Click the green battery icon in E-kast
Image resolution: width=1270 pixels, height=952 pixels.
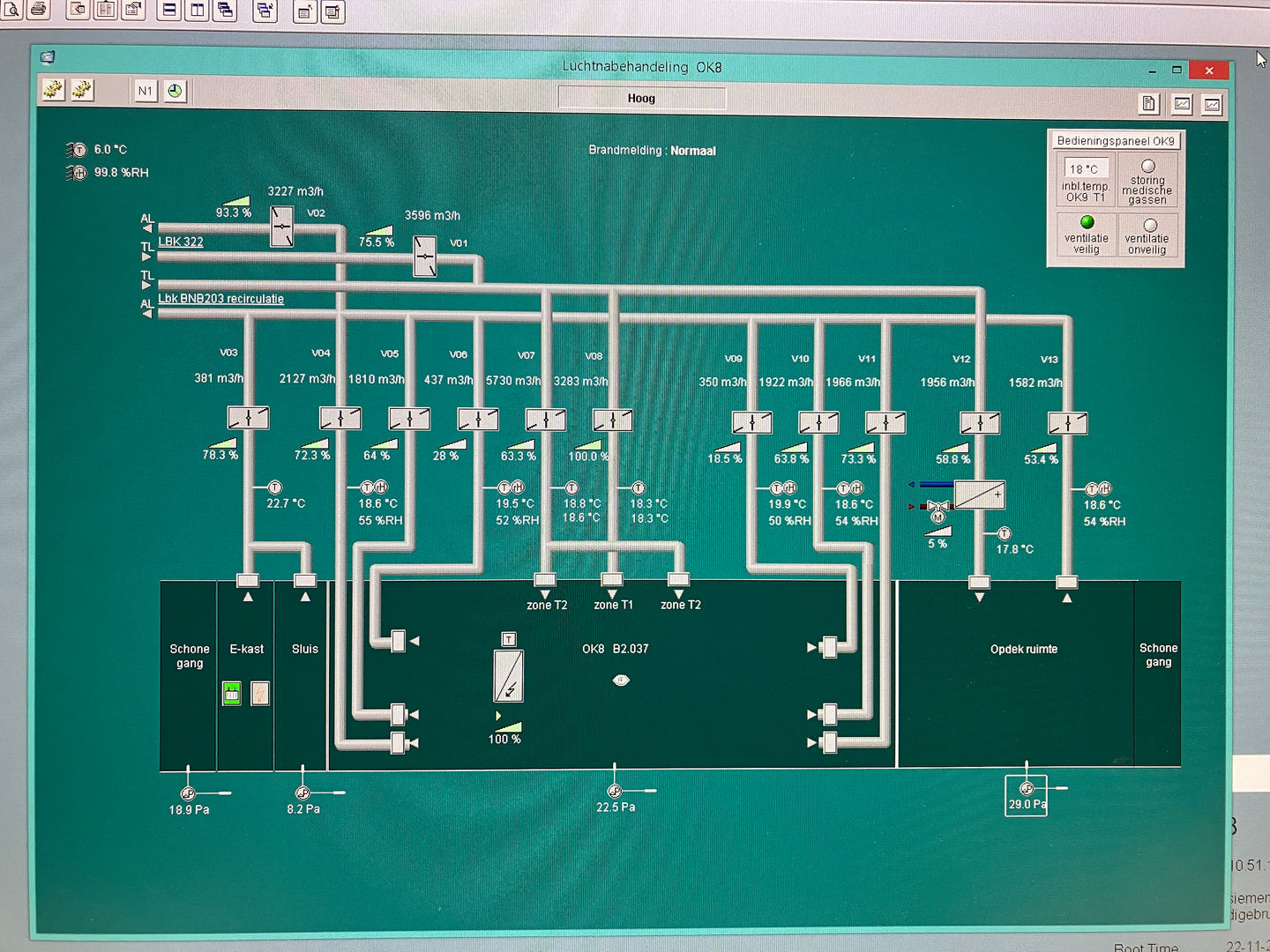pos(232,694)
